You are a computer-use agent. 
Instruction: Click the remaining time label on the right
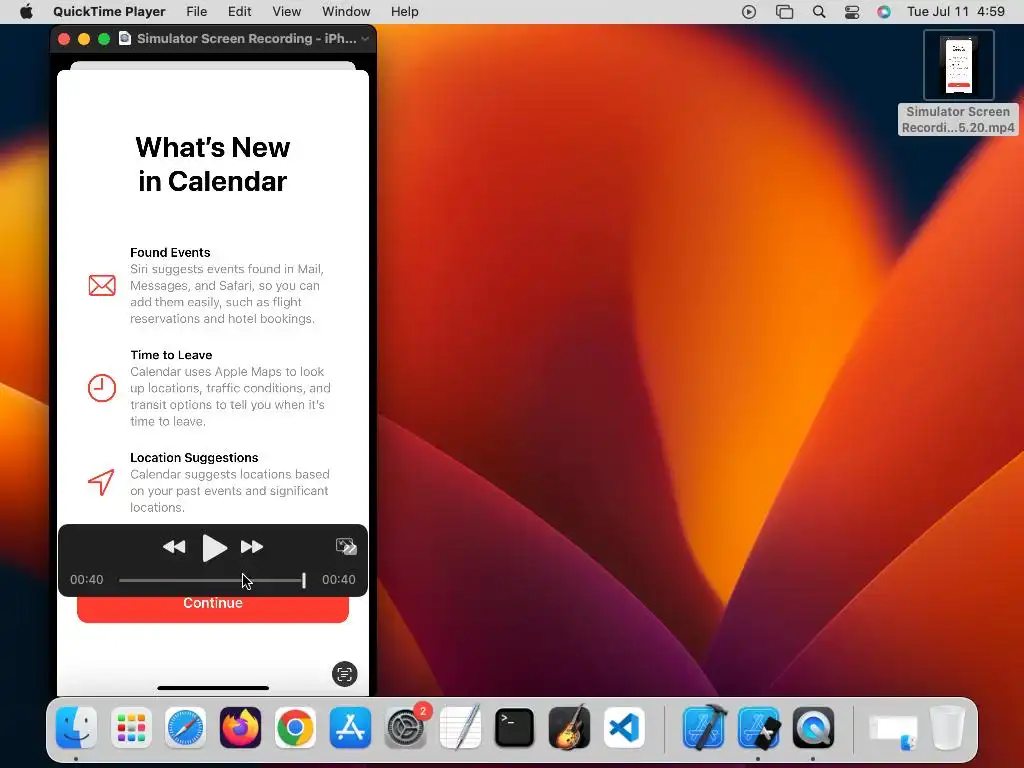pyautogui.click(x=338, y=580)
